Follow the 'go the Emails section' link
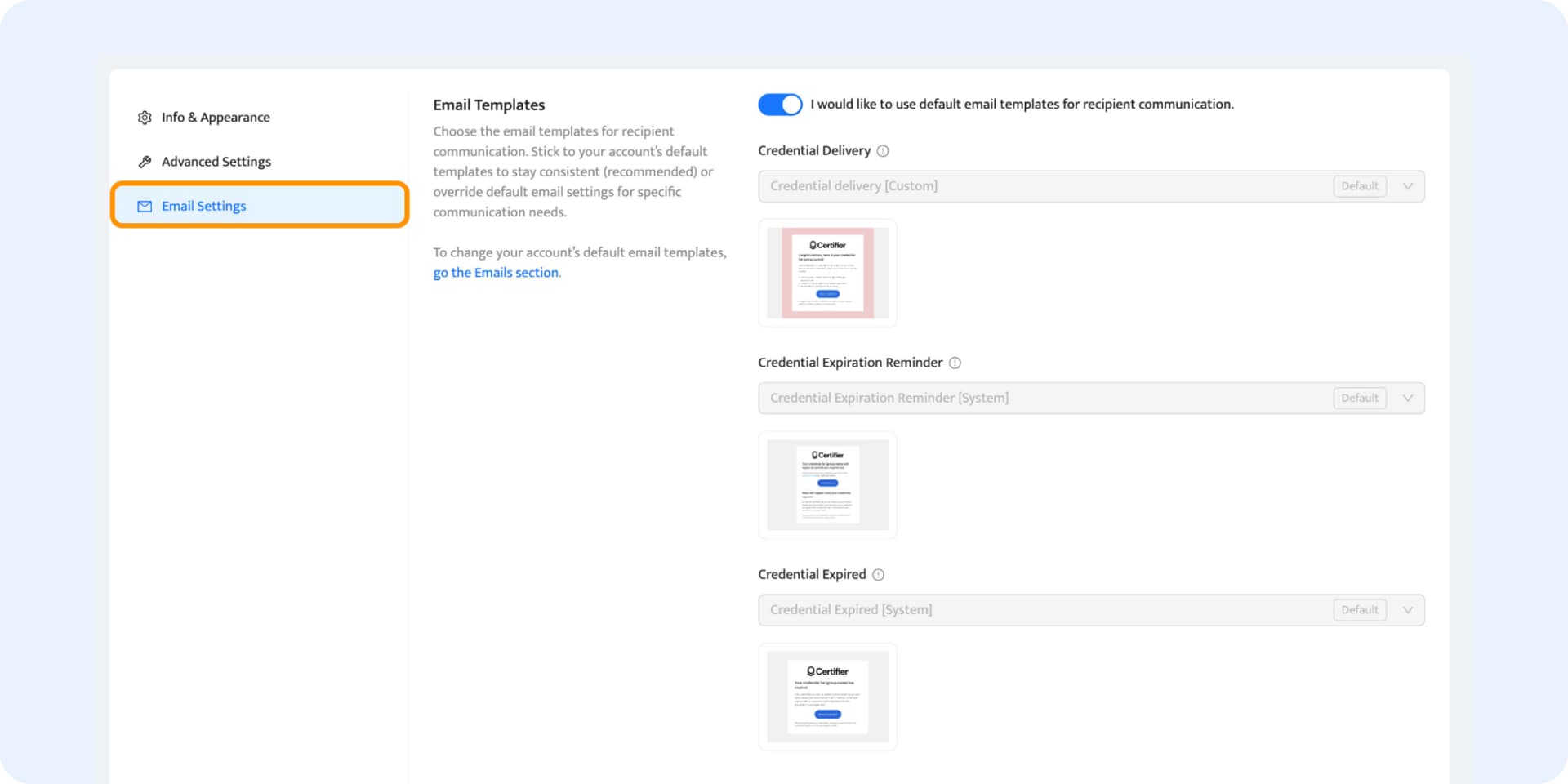 tap(496, 273)
